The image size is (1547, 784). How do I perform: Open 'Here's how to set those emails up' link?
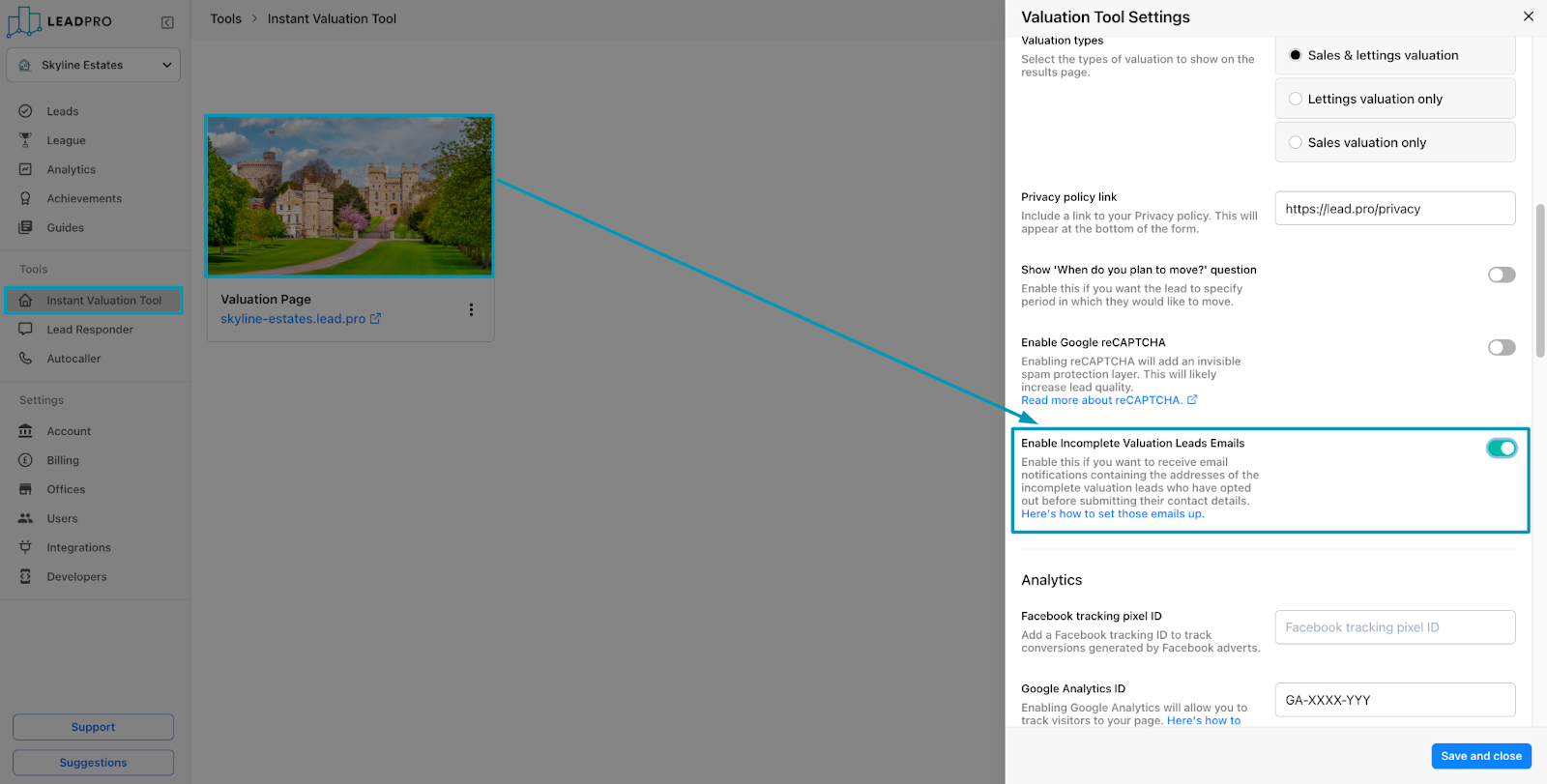click(x=1112, y=514)
